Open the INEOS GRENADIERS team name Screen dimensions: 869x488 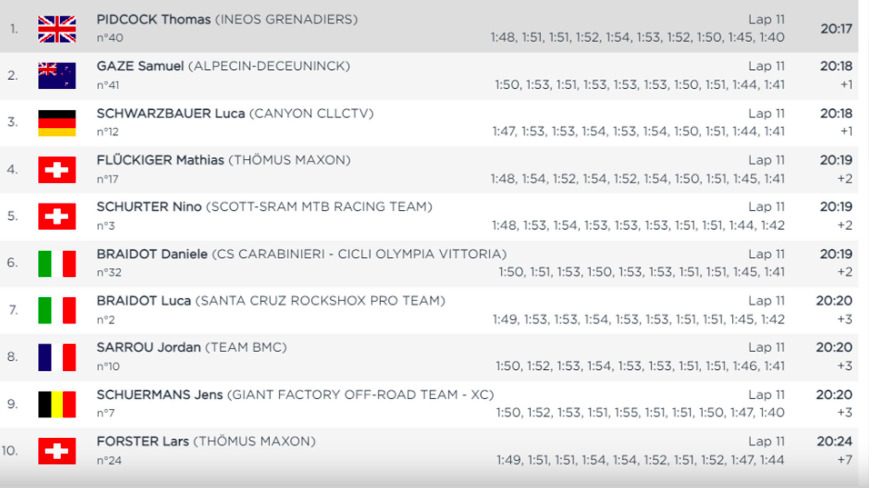click(x=287, y=19)
